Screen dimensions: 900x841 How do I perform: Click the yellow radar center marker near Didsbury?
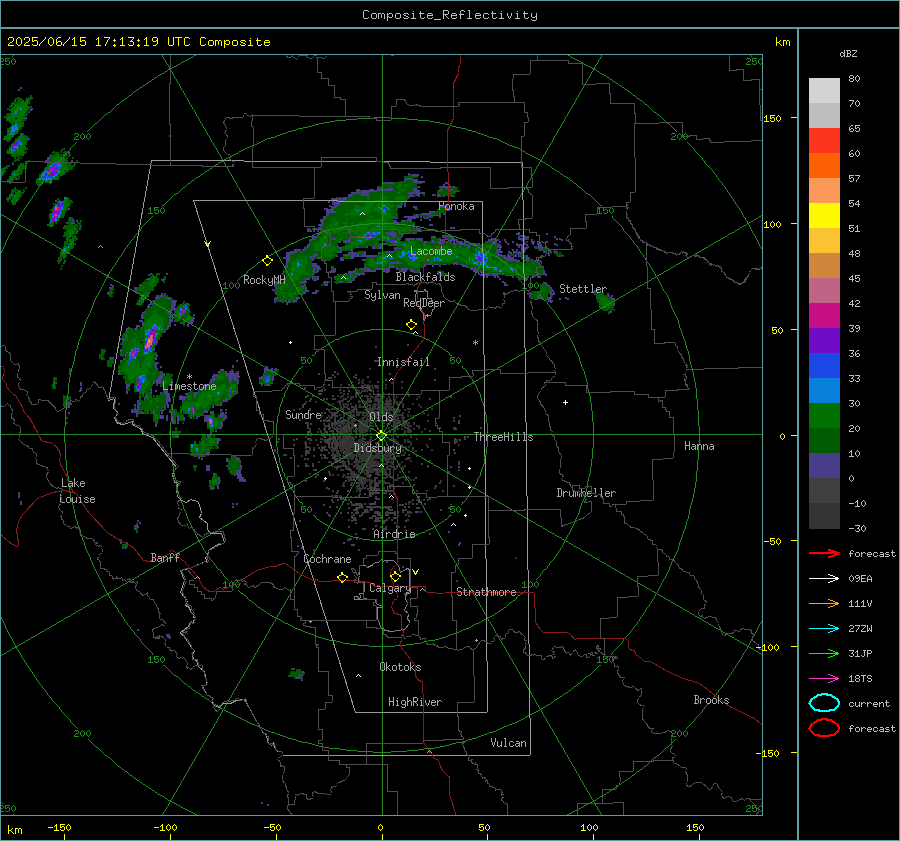(382, 436)
